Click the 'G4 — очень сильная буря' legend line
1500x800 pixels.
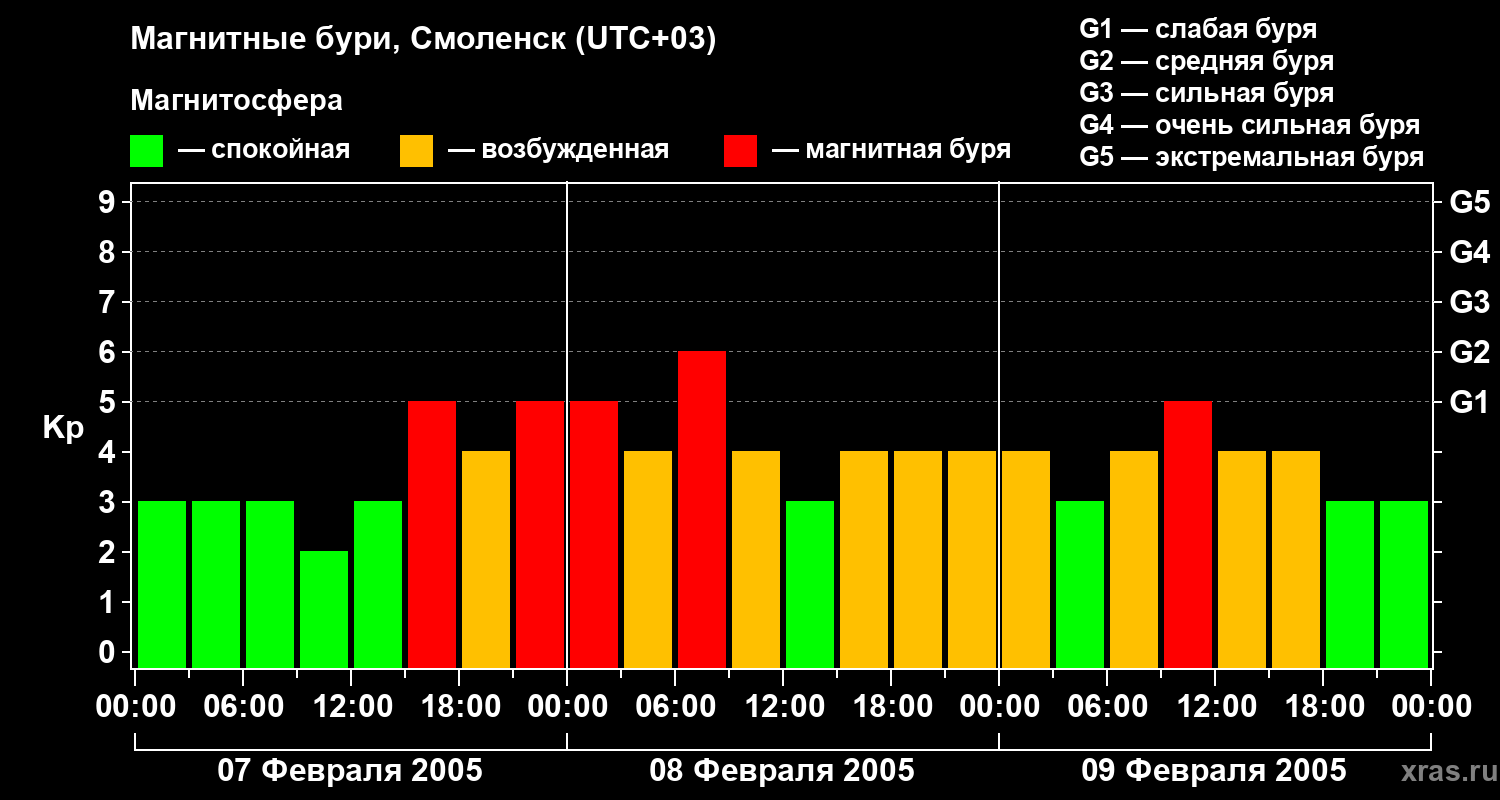[1250, 125]
